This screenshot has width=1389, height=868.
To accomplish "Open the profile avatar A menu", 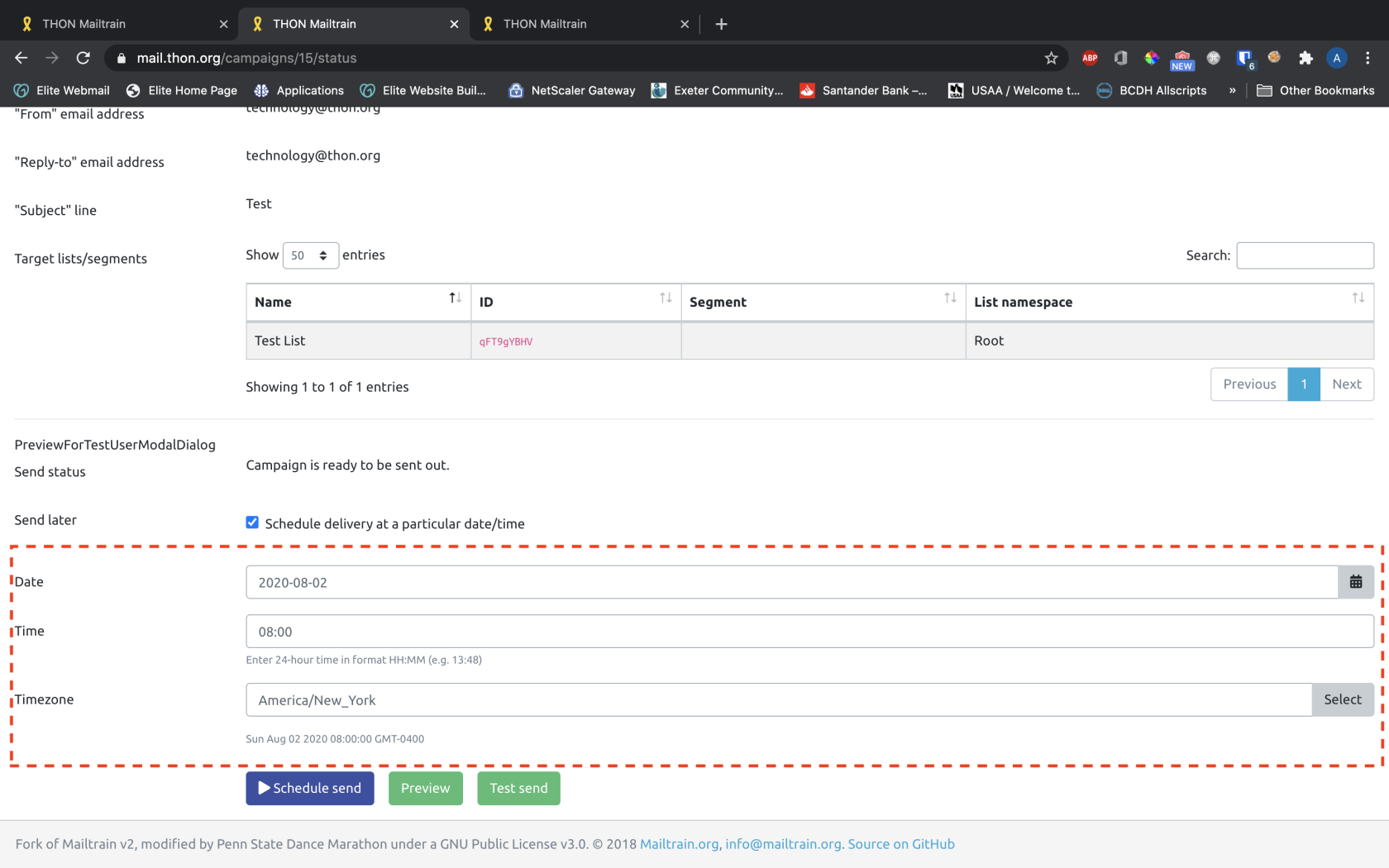I will click(1336, 58).
